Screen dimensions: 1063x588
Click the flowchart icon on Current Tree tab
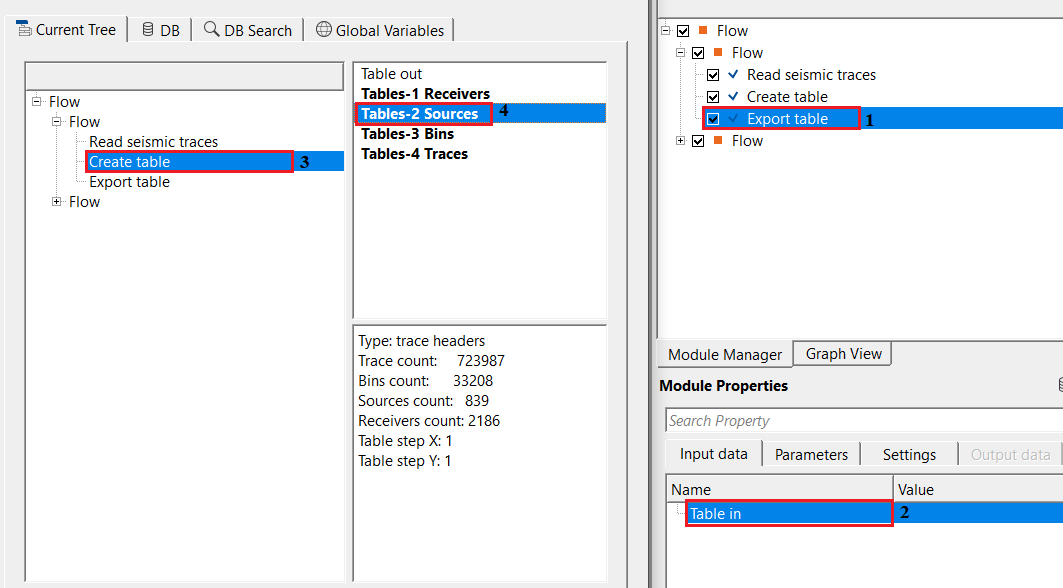tap(22, 29)
